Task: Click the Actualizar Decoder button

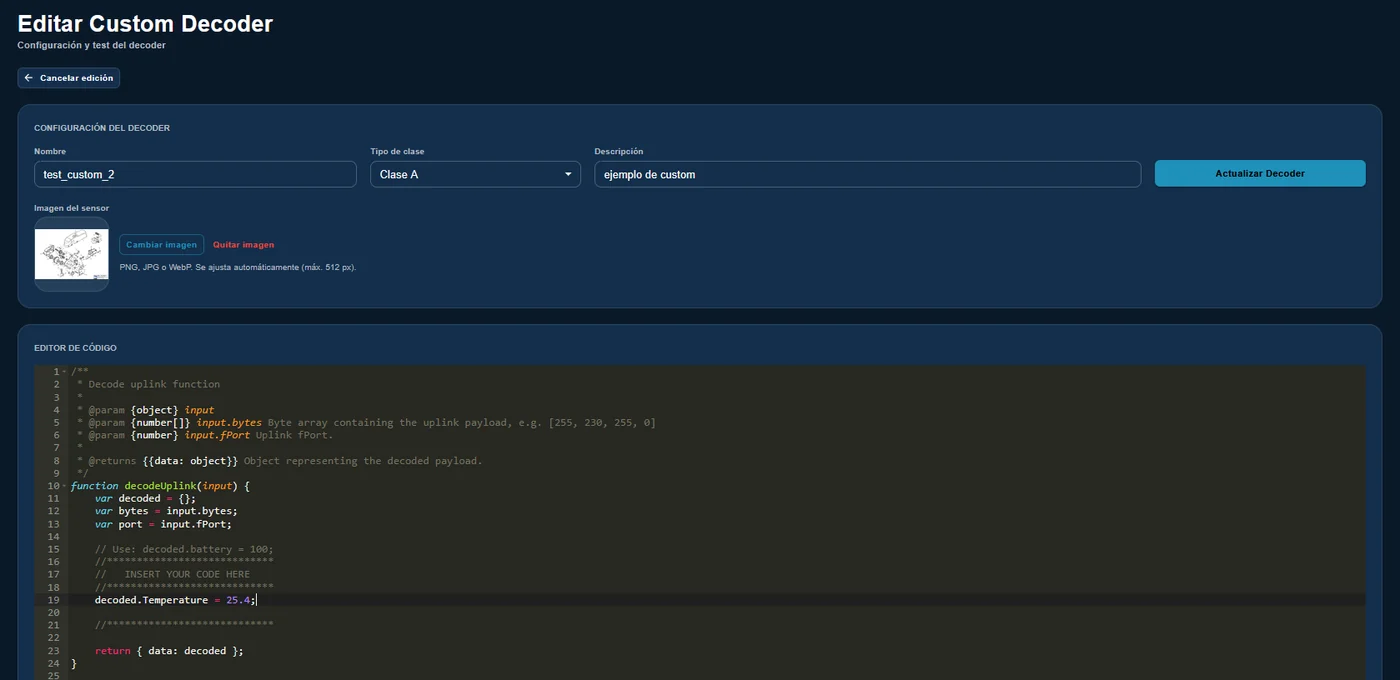Action: [1260, 173]
